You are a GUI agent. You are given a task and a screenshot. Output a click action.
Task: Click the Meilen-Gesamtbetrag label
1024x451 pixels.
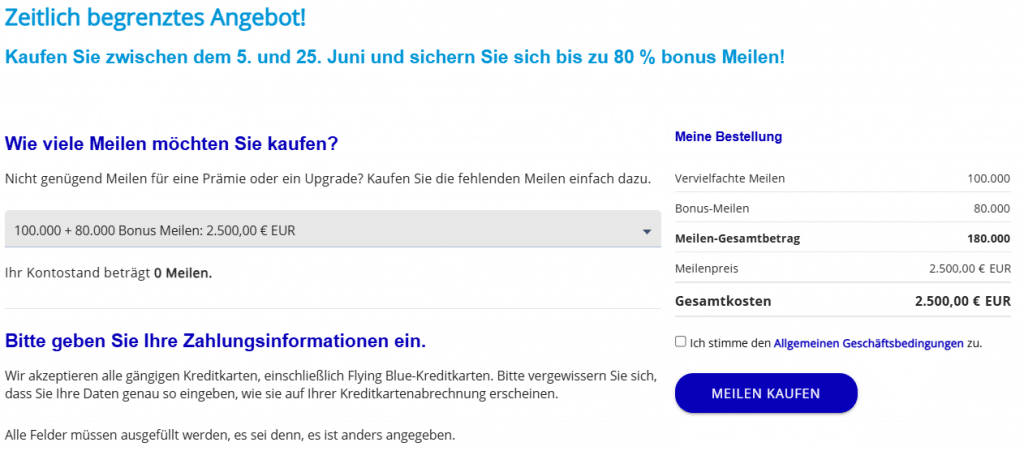click(738, 238)
